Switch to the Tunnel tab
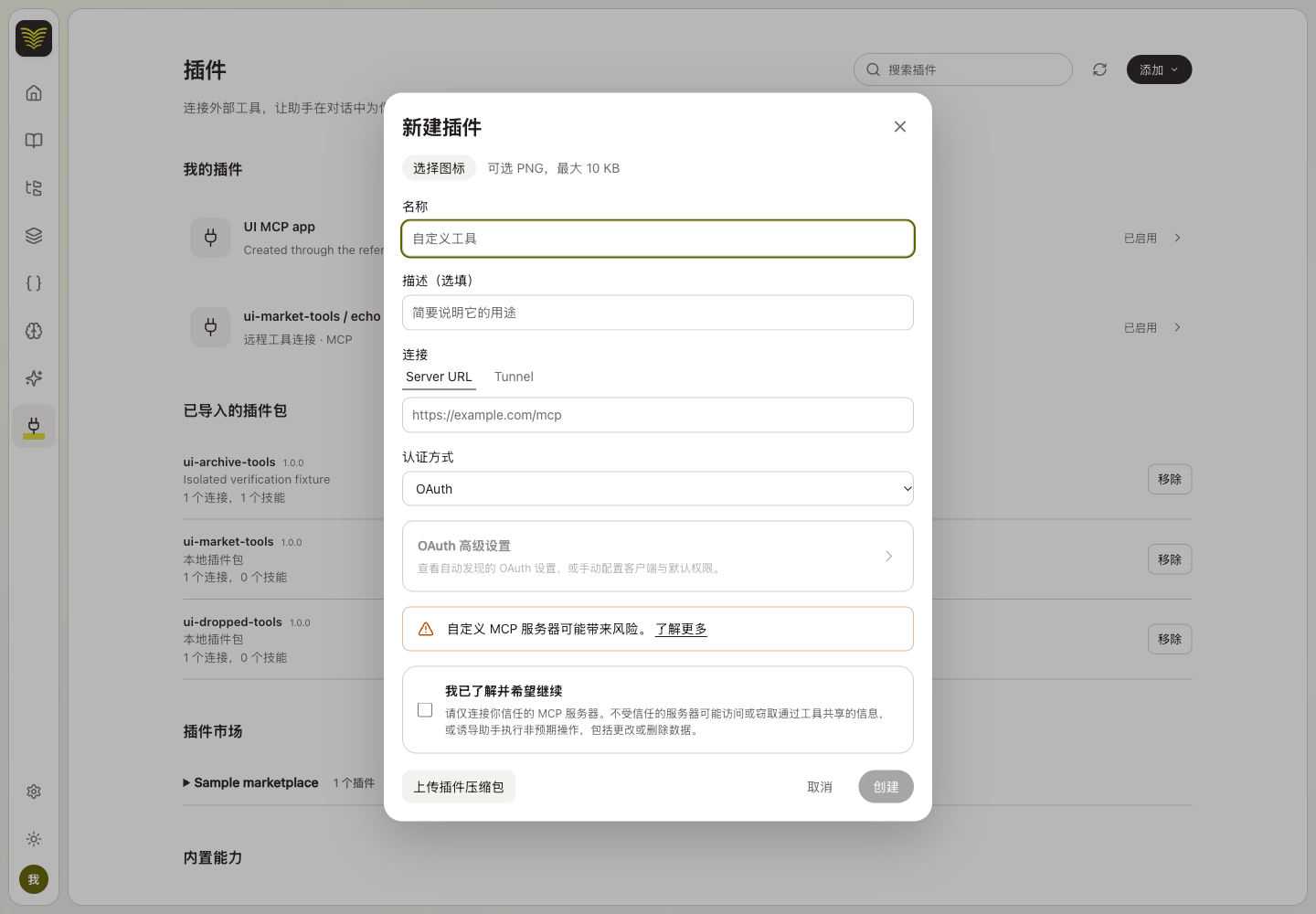The image size is (1316, 914). click(x=514, y=377)
